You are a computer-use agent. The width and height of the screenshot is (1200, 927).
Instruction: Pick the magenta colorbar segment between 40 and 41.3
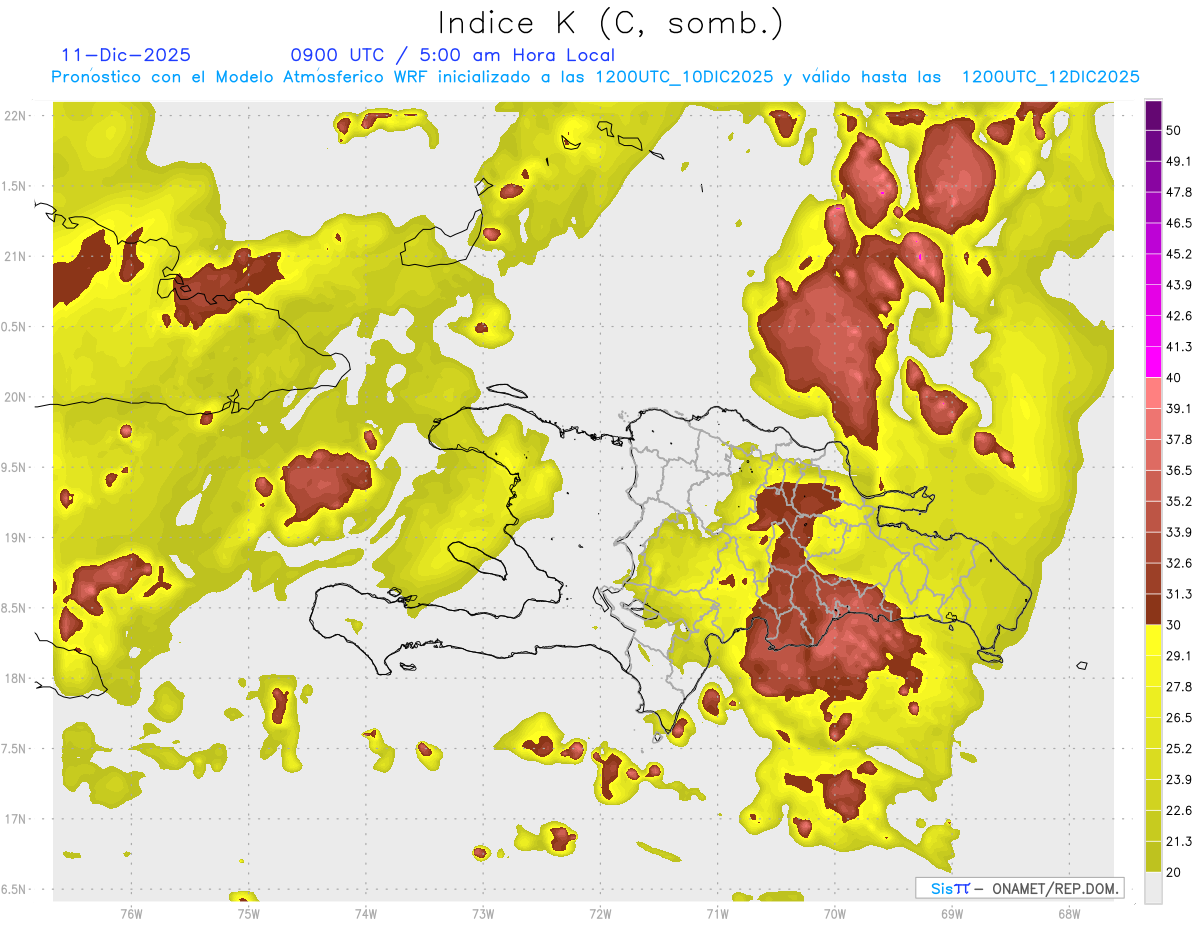[x=1153, y=362]
